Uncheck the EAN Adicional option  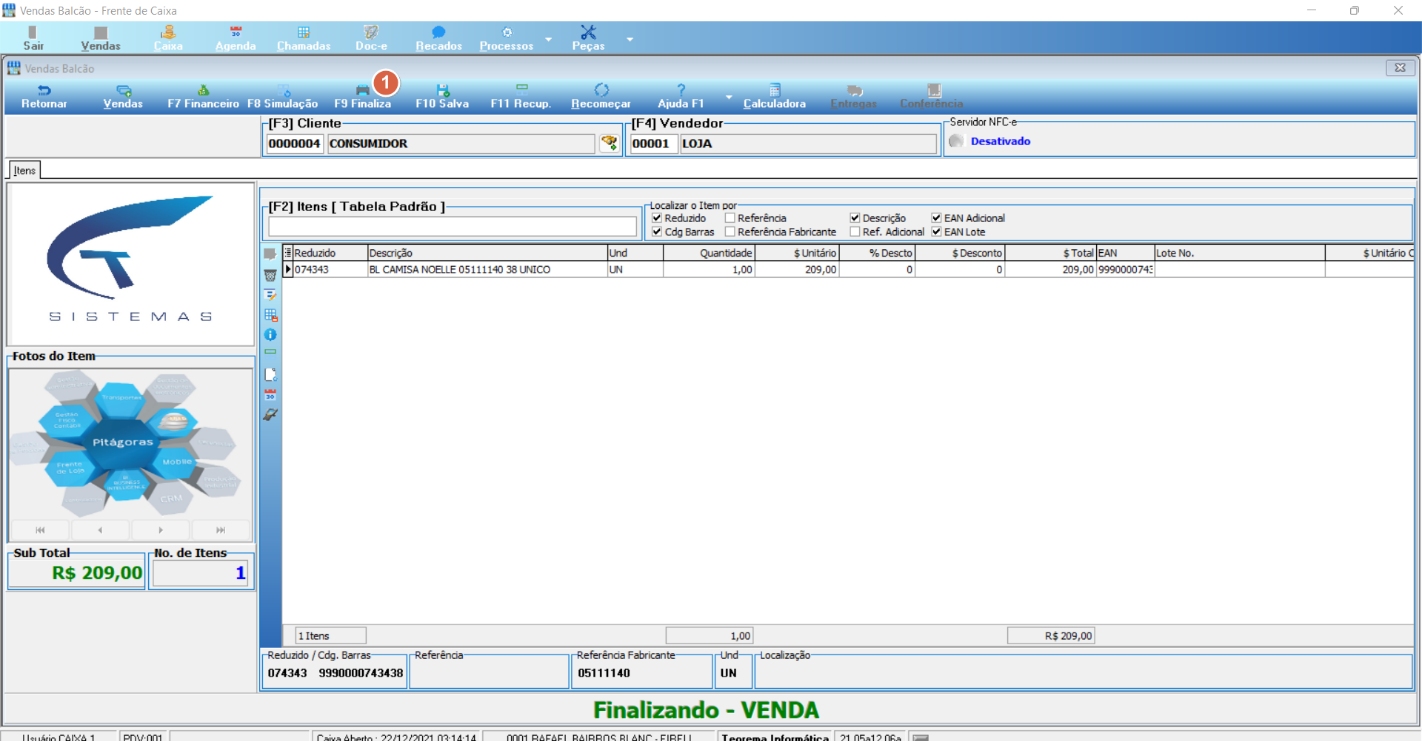(936, 218)
